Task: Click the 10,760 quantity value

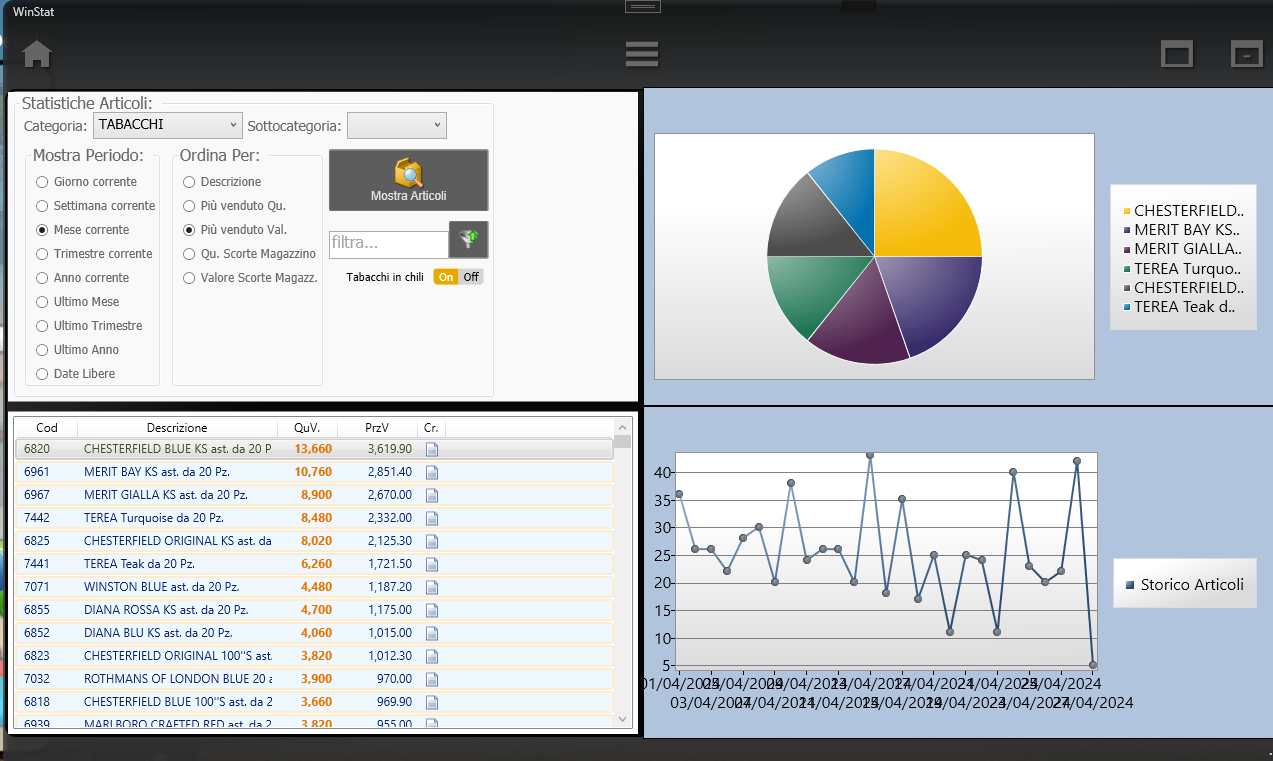Action: pyautogui.click(x=313, y=472)
